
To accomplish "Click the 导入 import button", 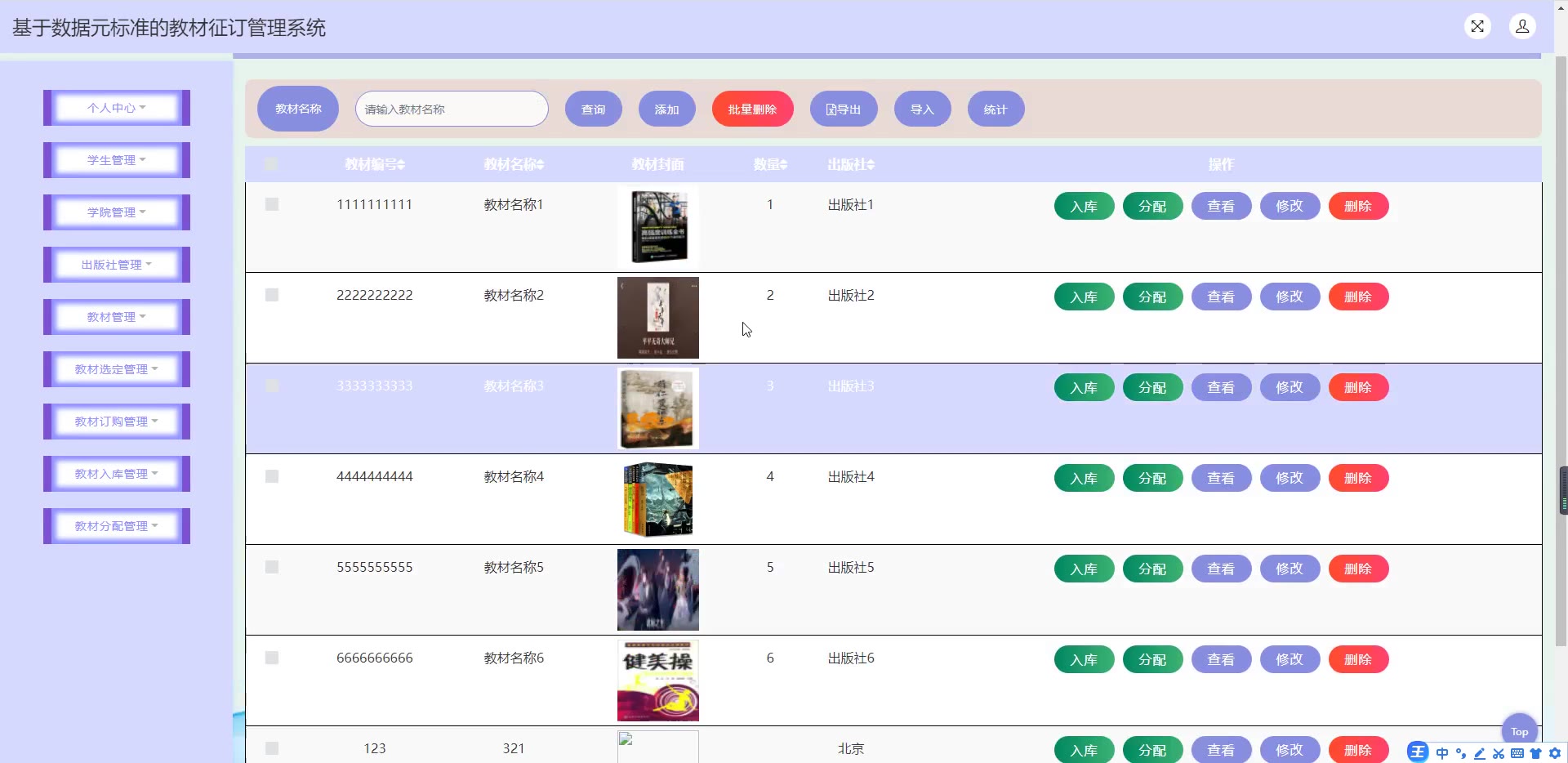I will (x=923, y=109).
